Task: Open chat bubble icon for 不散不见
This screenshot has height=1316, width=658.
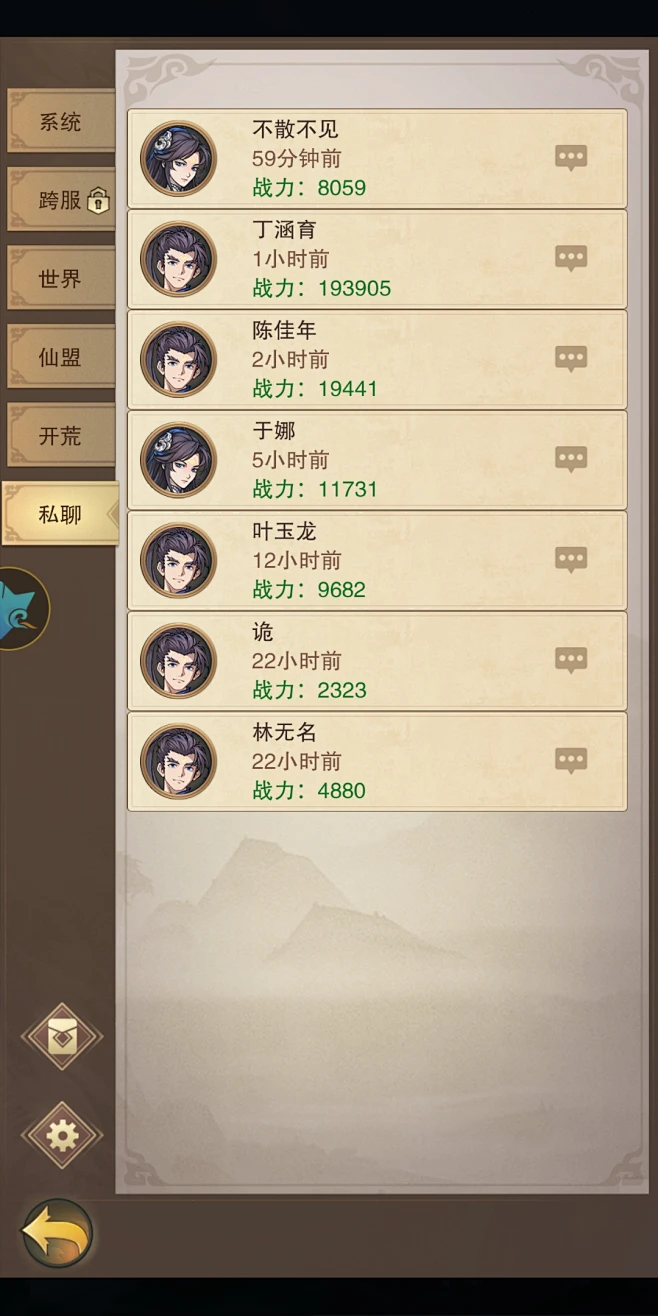Action: 571,158
